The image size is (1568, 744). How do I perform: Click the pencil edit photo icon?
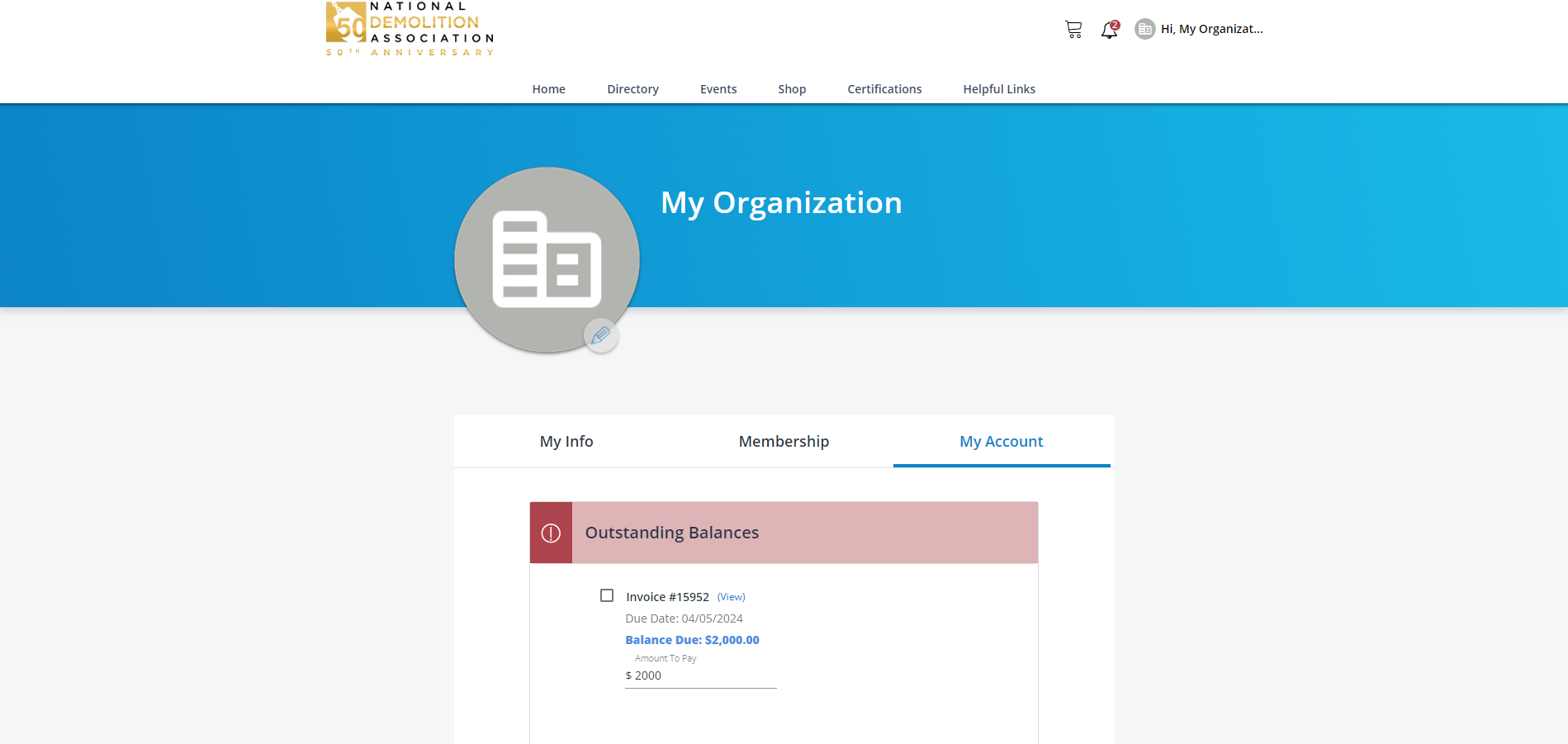[x=601, y=335]
